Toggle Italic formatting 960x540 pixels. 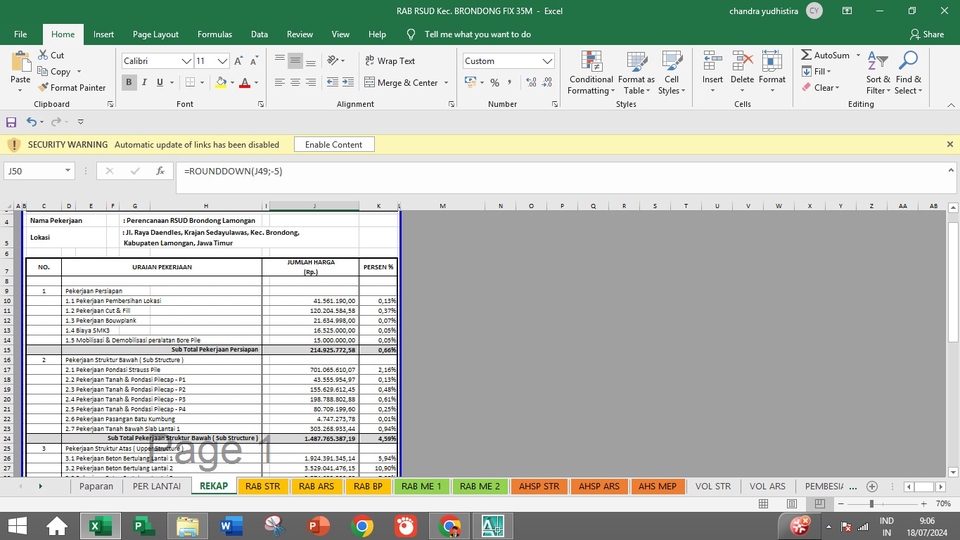[145, 83]
